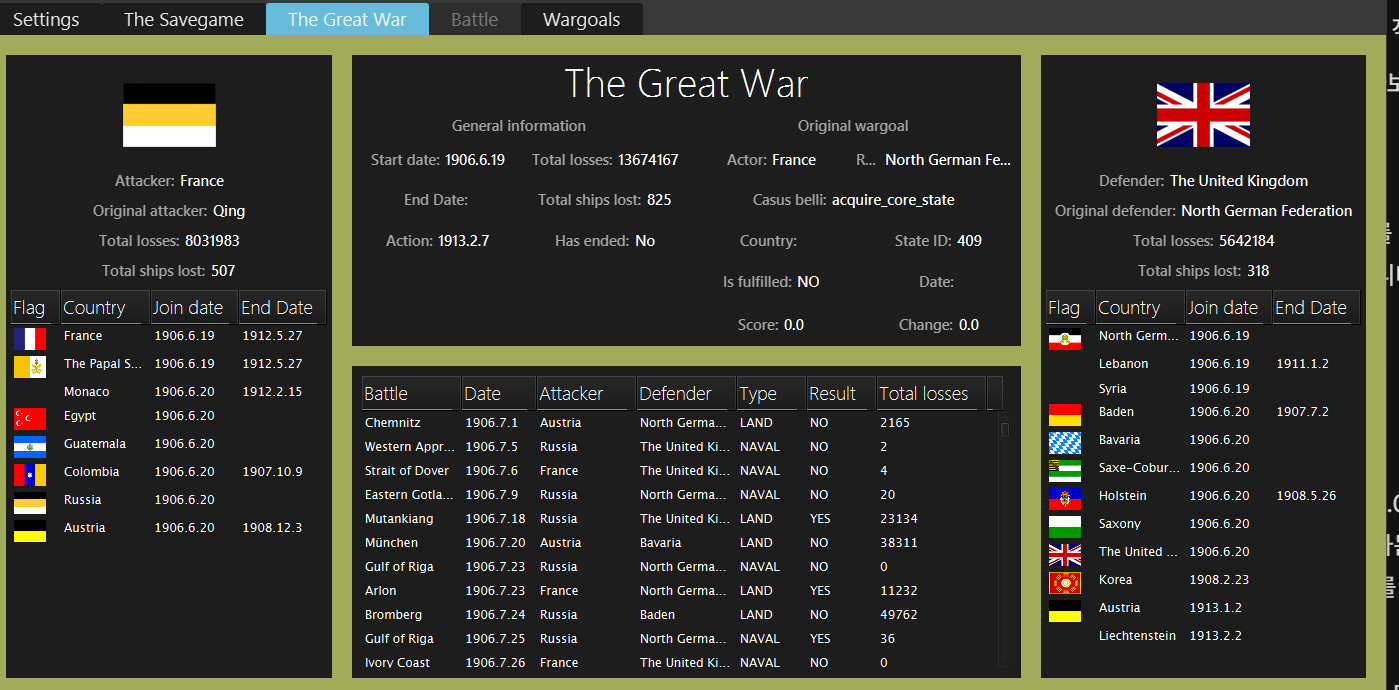This screenshot has height=690, width=1399.
Task: Click the United Kingdom flag in defender list
Action: pos(1065,555)
